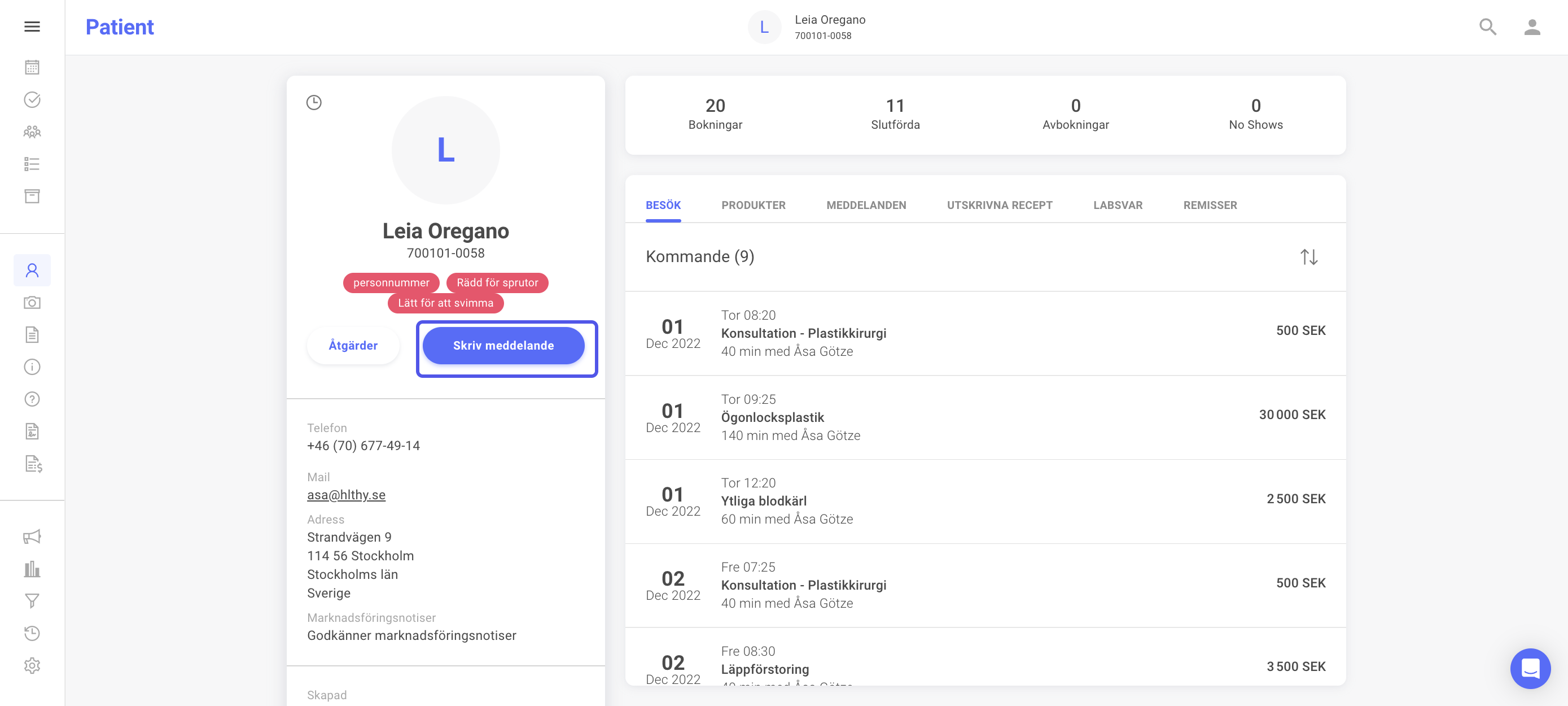Click the 11 Slutförda statistic

(x=895, y=114)
